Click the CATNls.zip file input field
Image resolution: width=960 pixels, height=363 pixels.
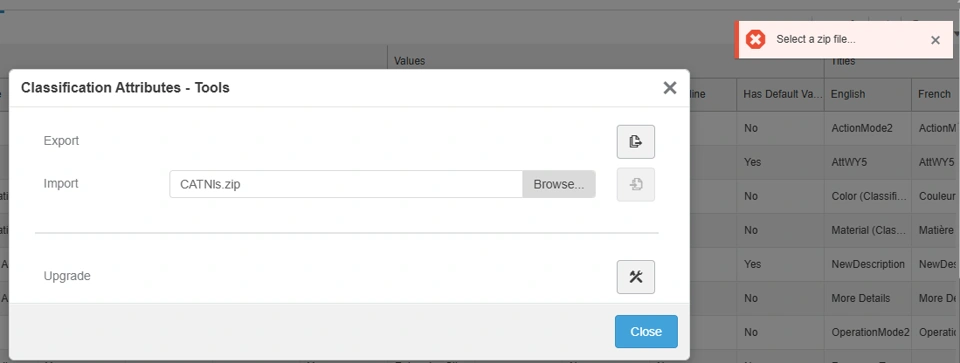pyautogui.click(x=346, y=184)
